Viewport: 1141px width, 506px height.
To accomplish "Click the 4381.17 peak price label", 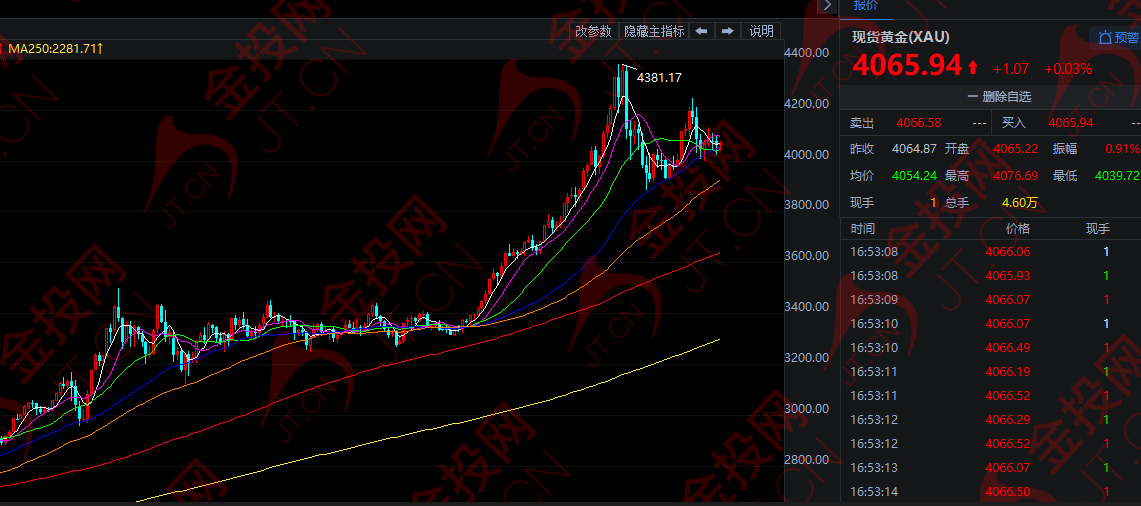I will click(659, 78).
